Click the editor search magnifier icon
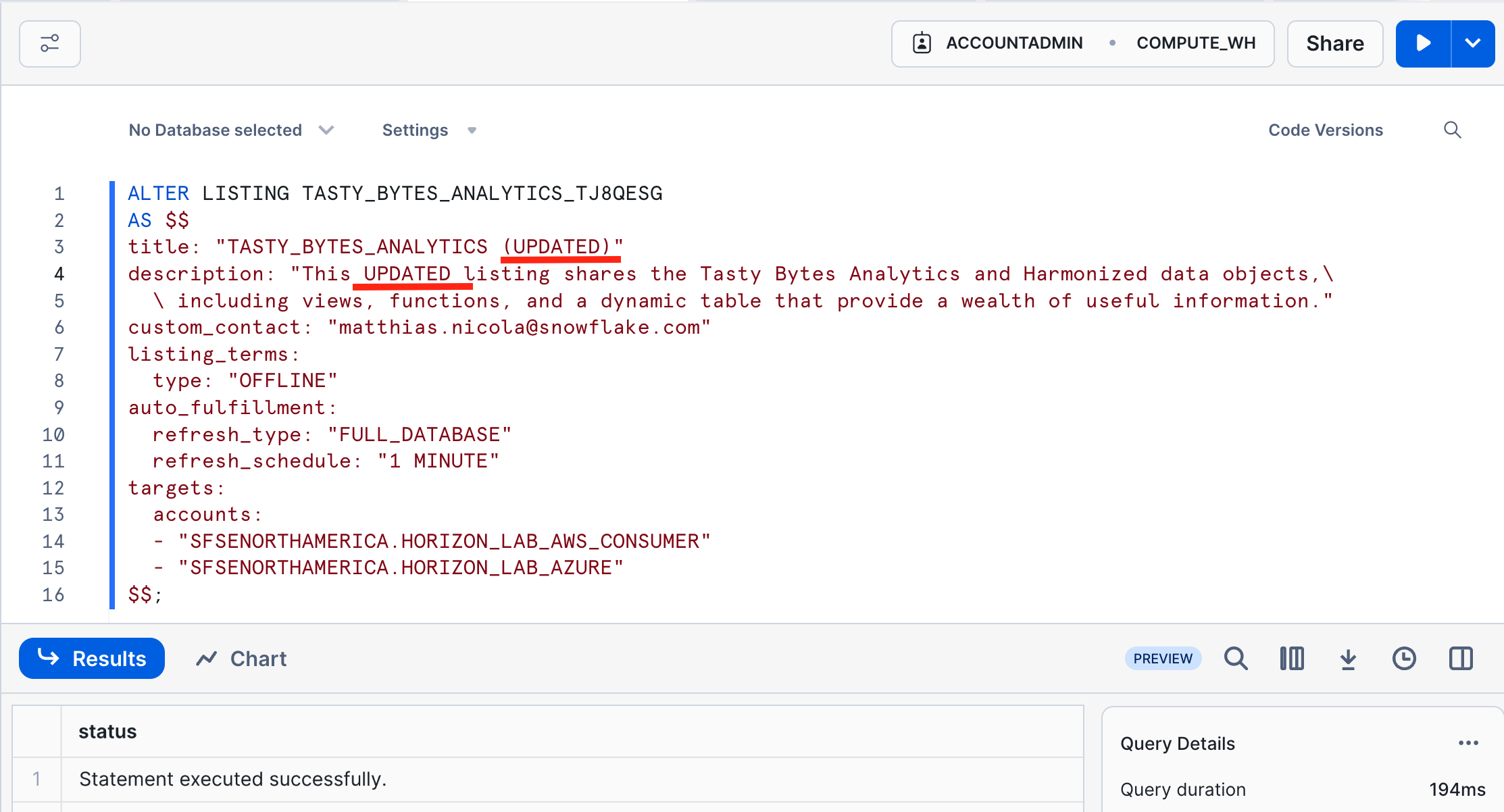1504x812 pixels. coord(1452,130)
